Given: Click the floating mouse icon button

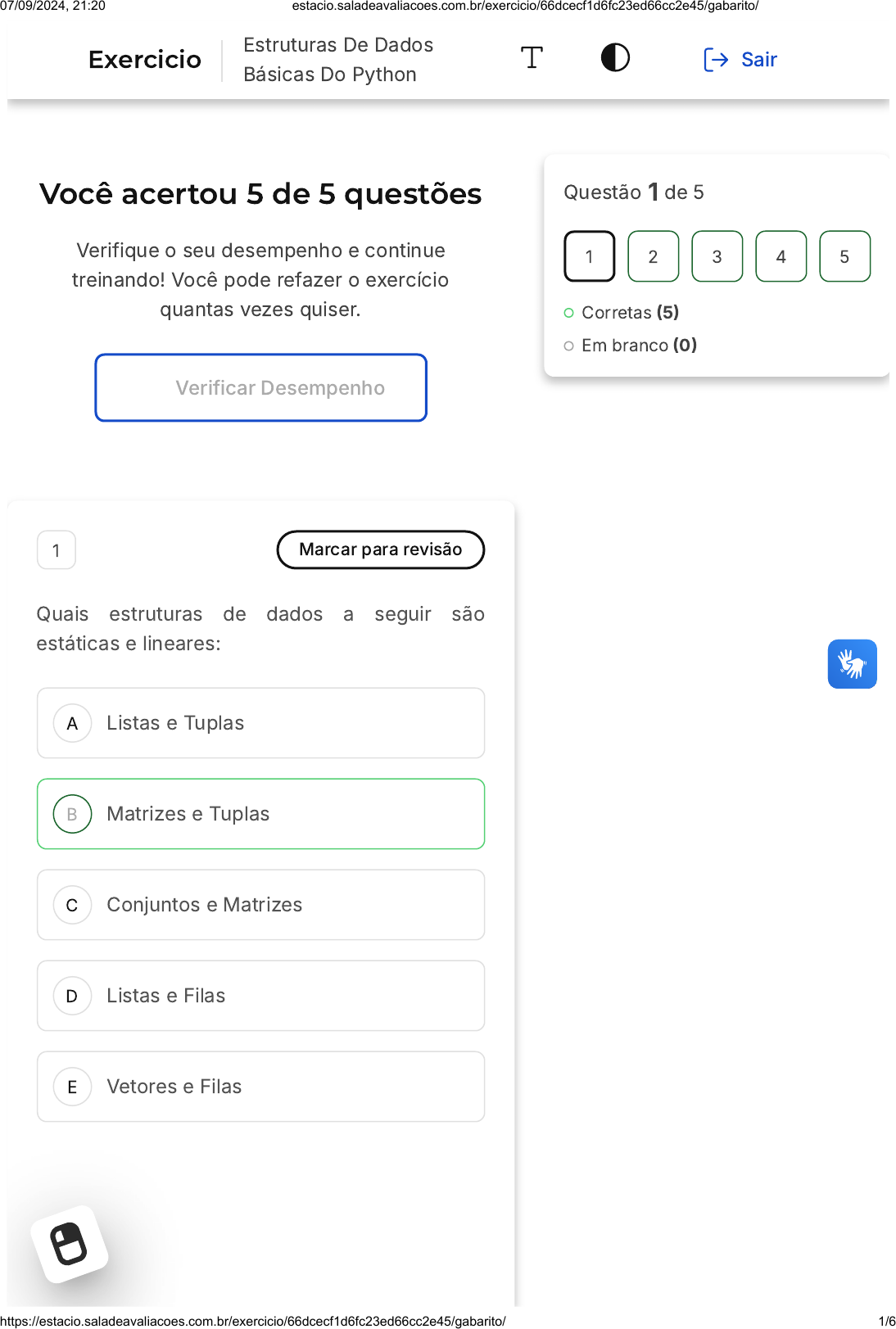Looking at the screenshot, I should pyautogui.click(x=70, y=1244).
